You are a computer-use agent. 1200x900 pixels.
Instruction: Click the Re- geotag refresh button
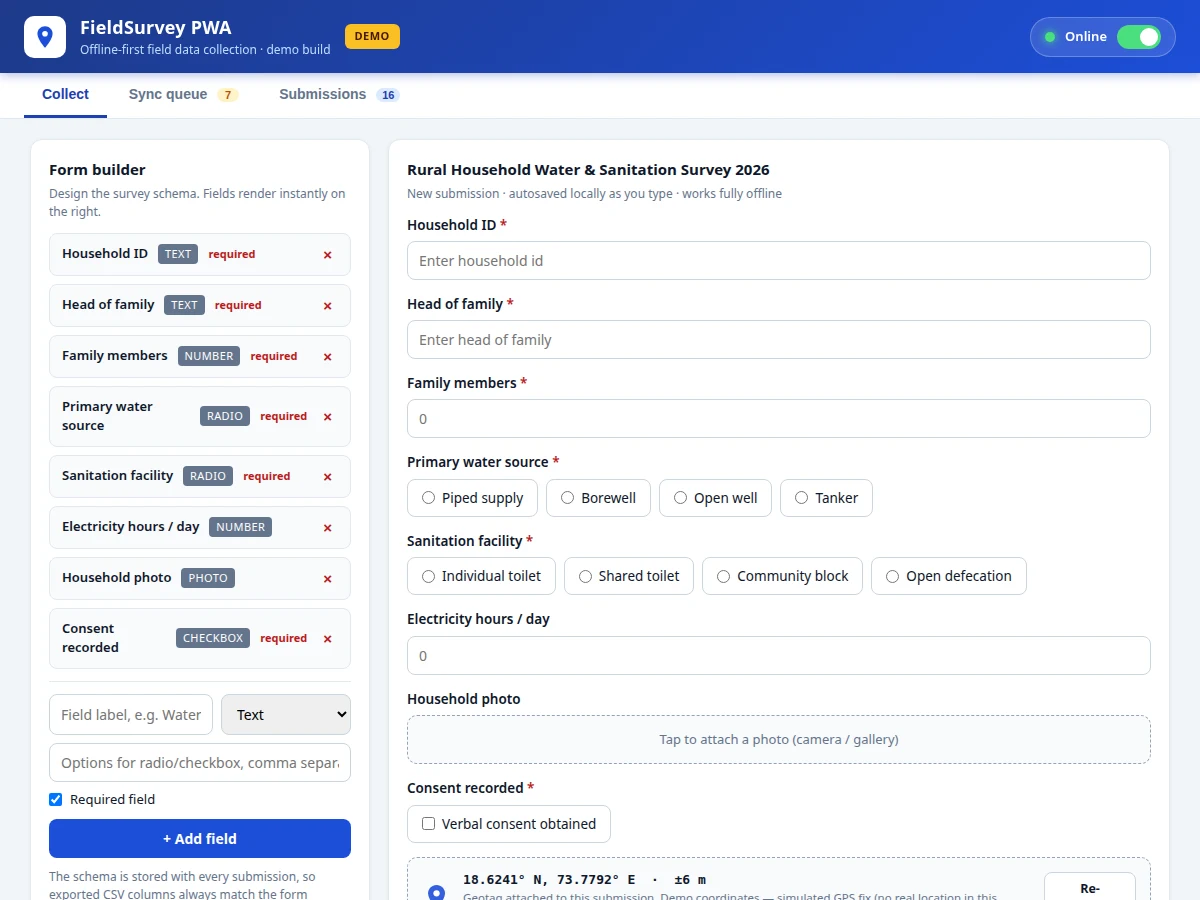pos(1090,887)
